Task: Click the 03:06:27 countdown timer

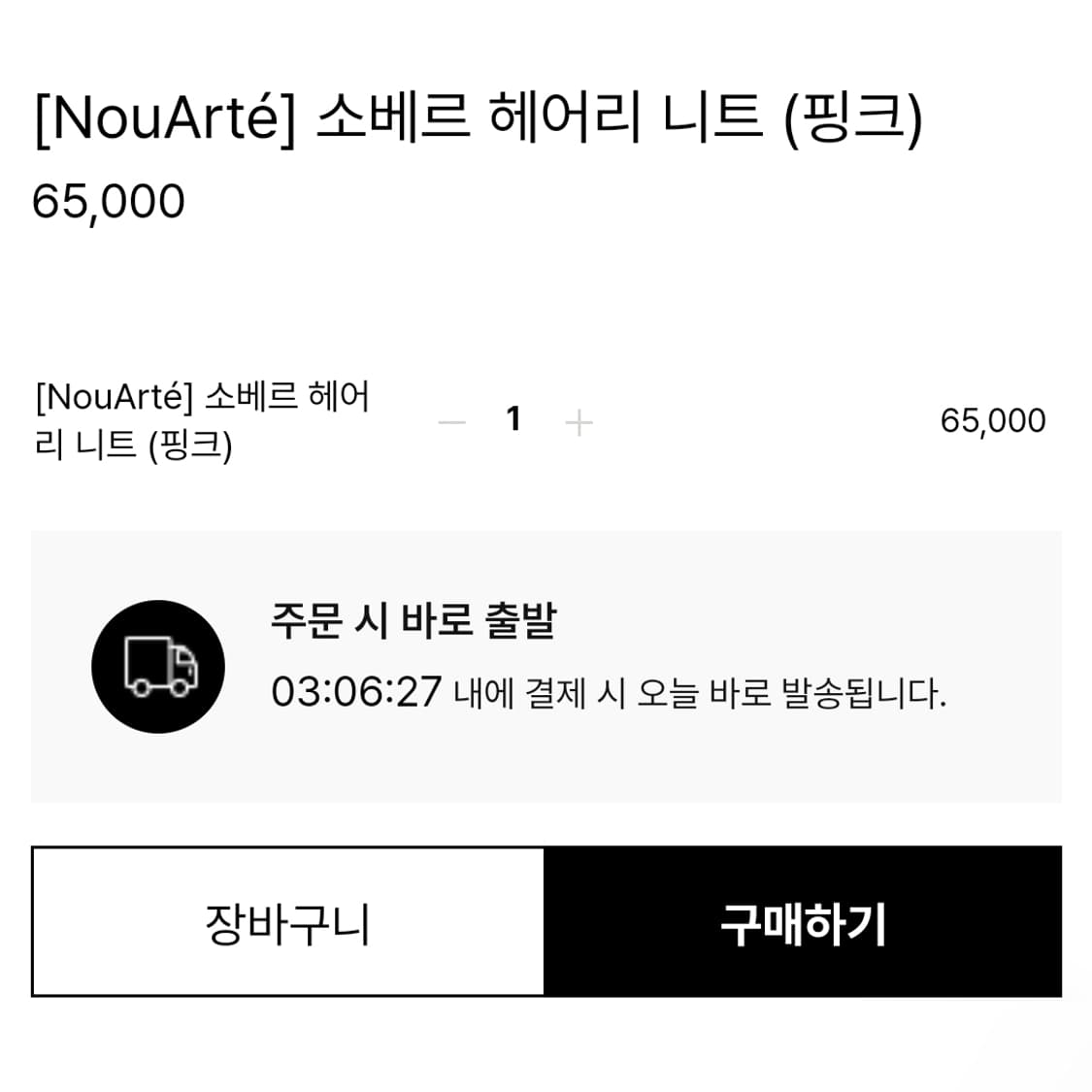Action: point(355,694)
